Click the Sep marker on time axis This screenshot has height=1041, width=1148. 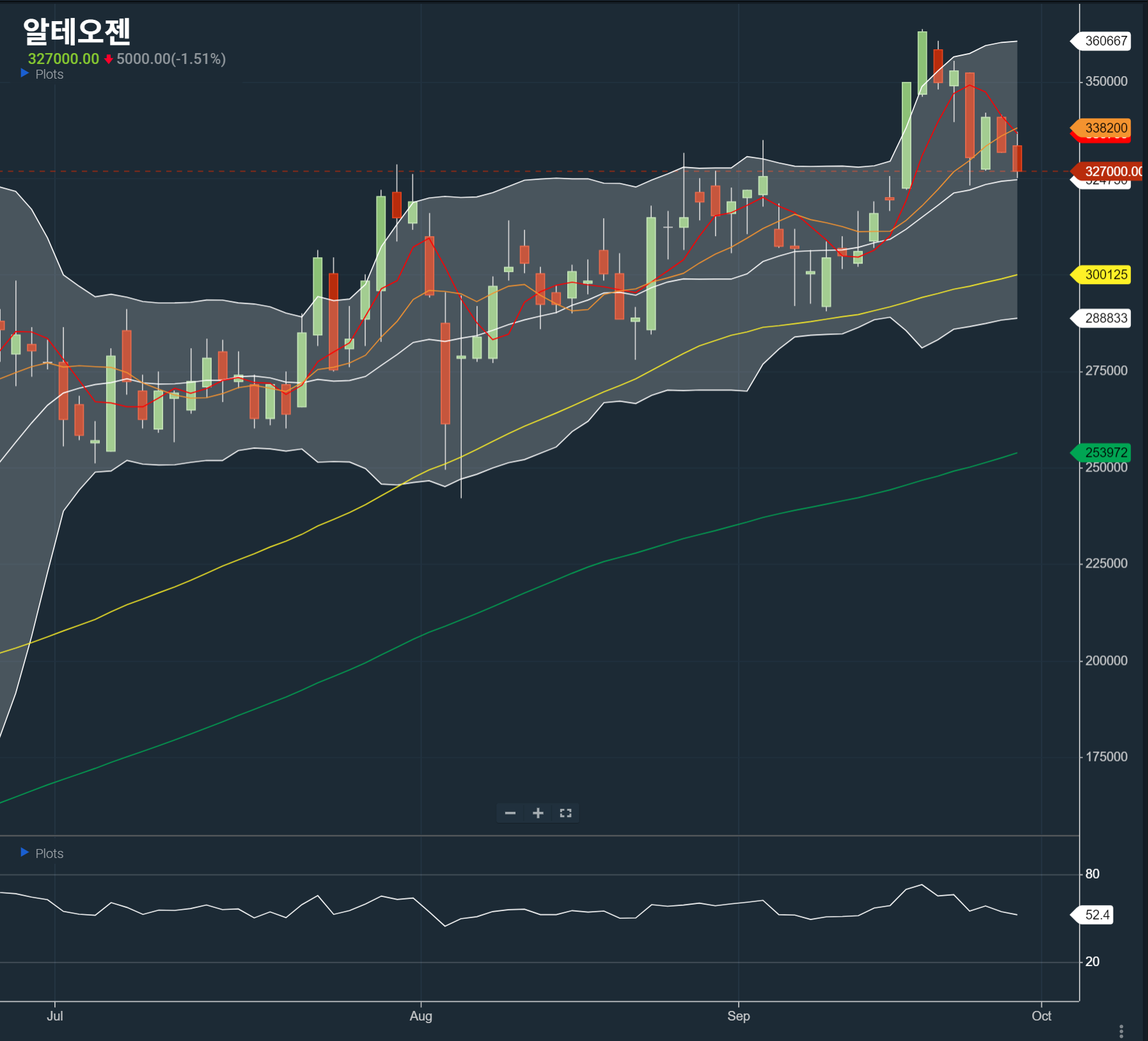[738, 1016]
